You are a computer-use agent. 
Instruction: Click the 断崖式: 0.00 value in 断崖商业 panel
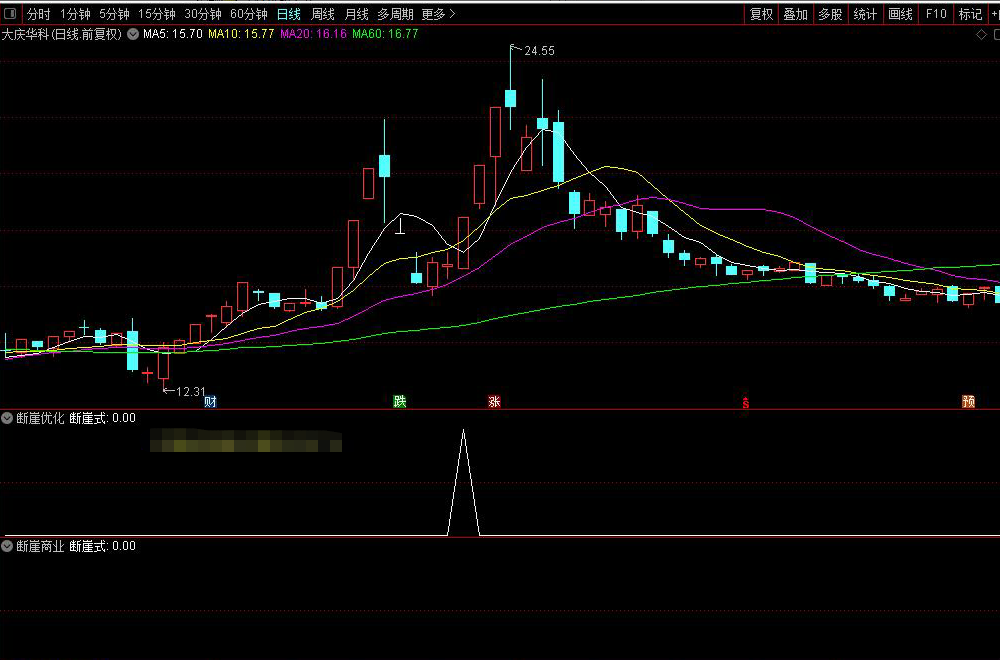click(103, 546)
